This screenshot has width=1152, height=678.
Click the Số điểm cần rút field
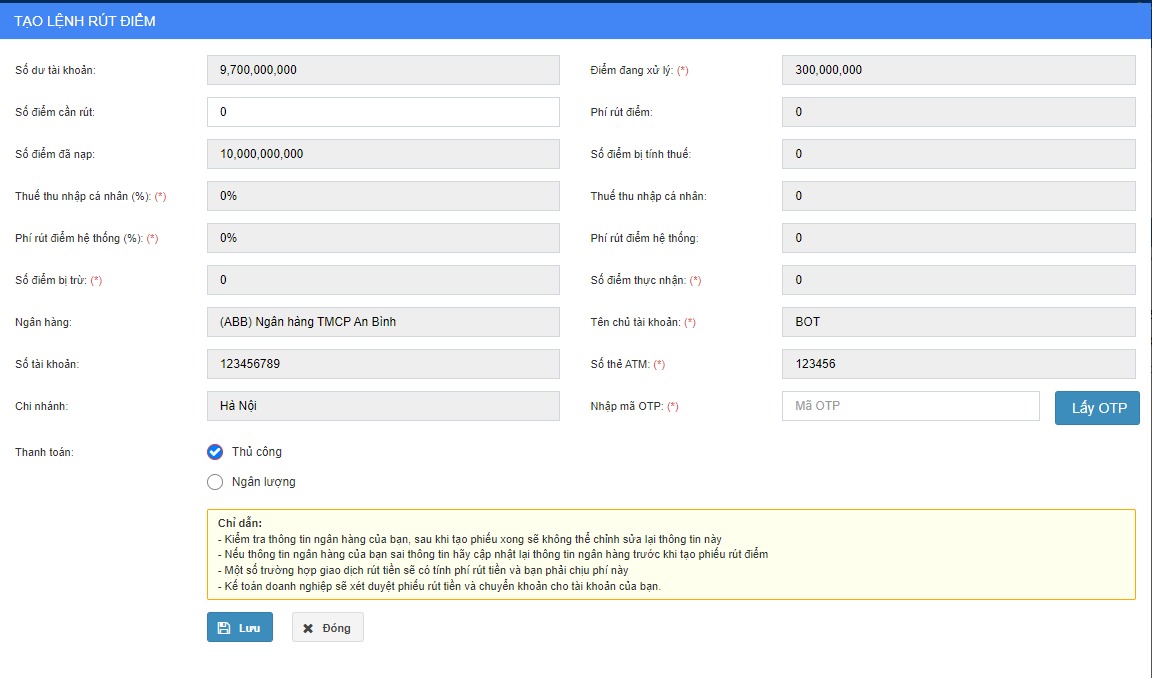pyautogui.click(x=383, y=112)
